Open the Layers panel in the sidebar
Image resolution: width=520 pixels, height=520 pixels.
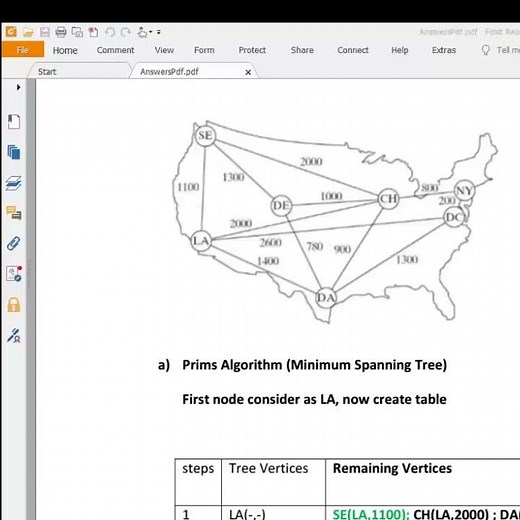(x=14, y=183)
